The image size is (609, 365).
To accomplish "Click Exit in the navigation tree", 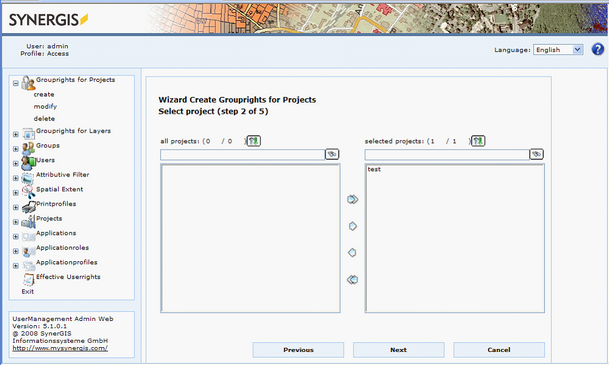I will point(28,291).
